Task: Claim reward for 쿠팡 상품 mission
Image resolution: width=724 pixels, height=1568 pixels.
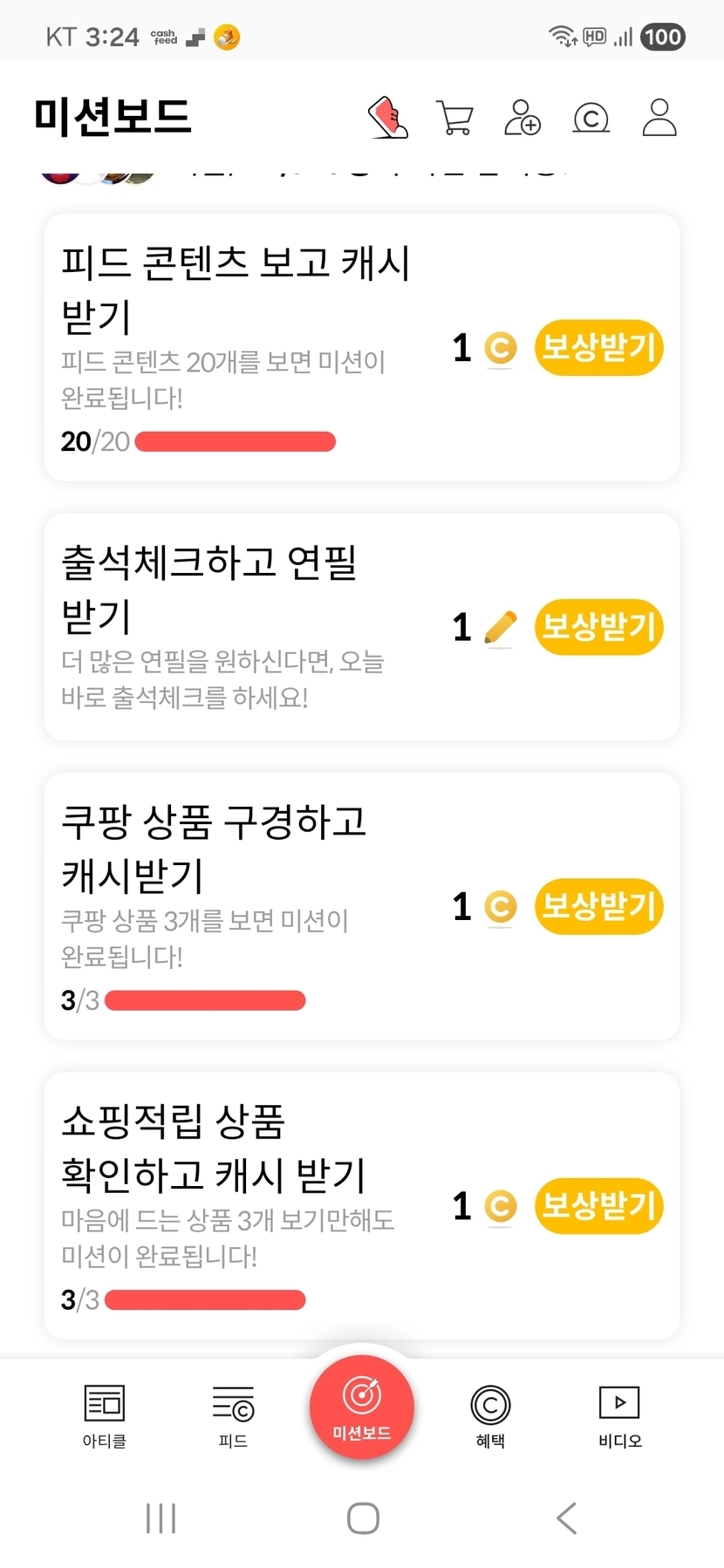Action: click(x=598, y=907)
